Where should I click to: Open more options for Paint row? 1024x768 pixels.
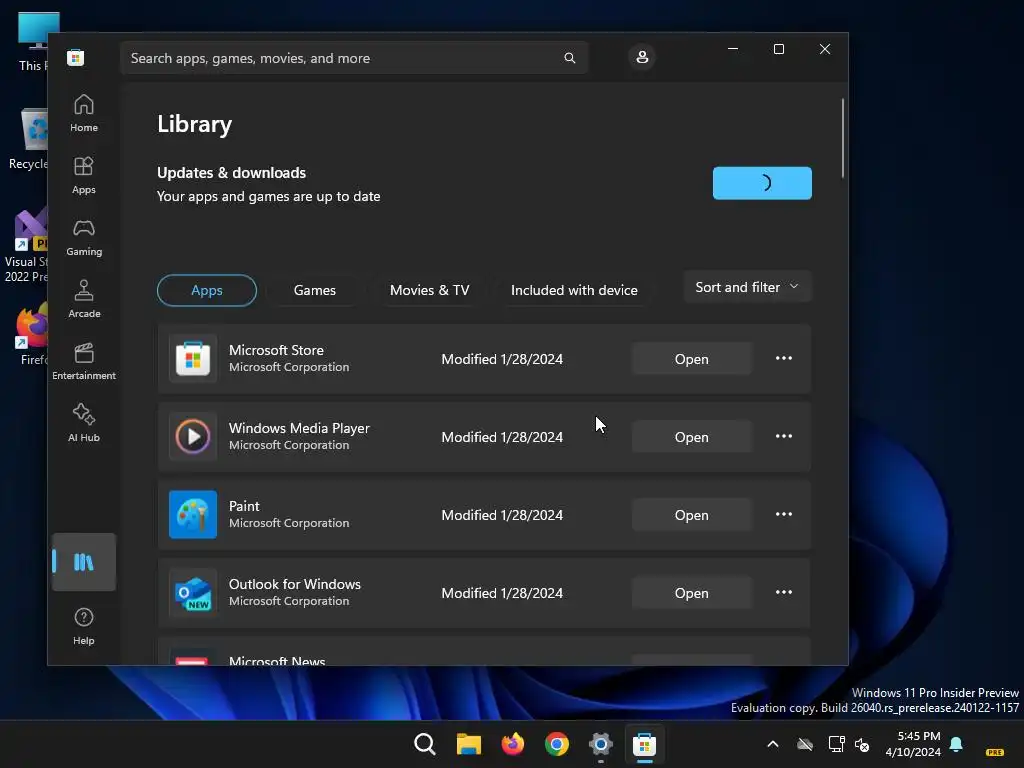pyautogui.click(x=784, y=515)
